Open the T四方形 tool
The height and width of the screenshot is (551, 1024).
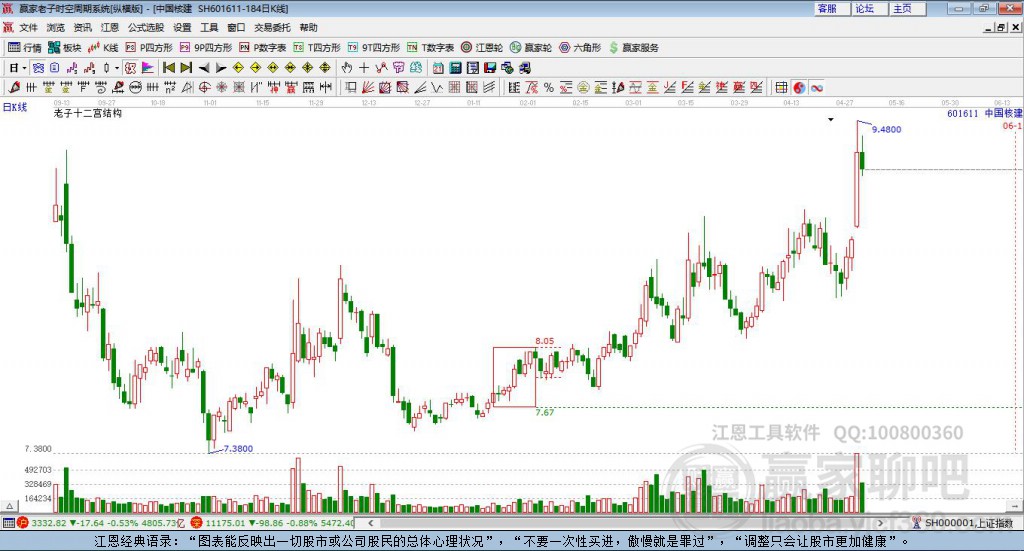pos(317,48)
